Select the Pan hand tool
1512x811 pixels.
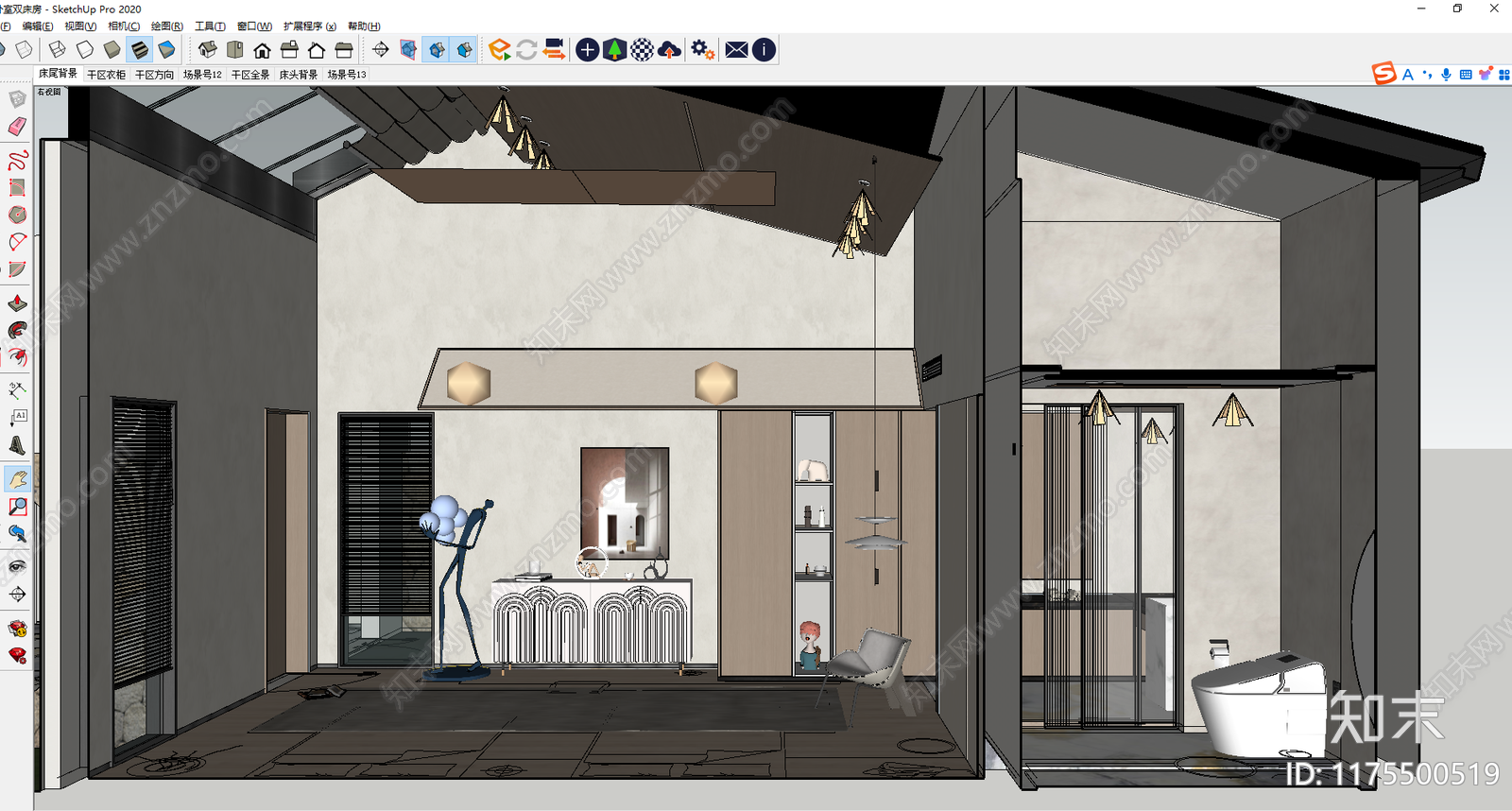click(x=17, y=479)
